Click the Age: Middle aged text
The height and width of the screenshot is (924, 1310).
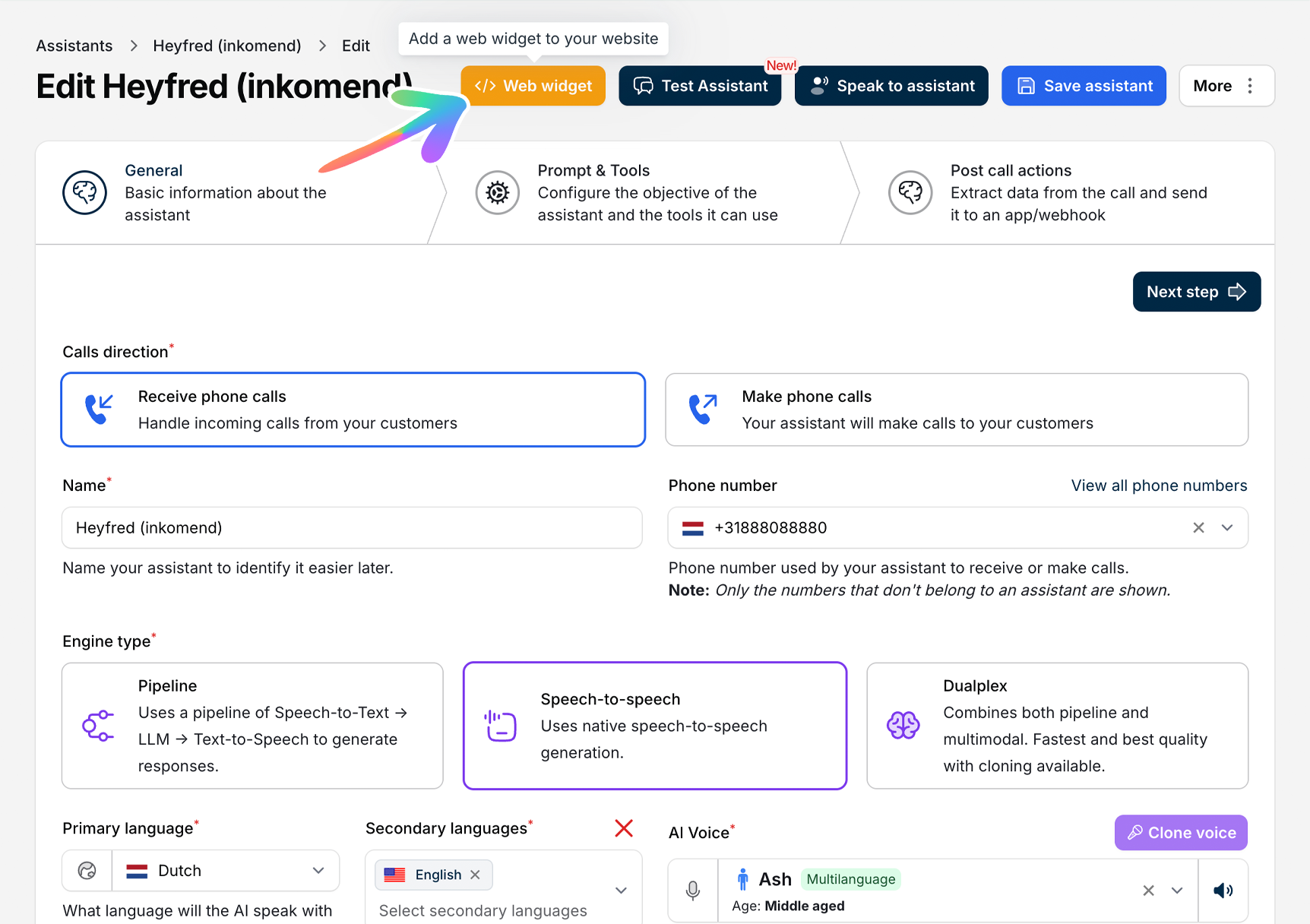click(x=788, y=906)
